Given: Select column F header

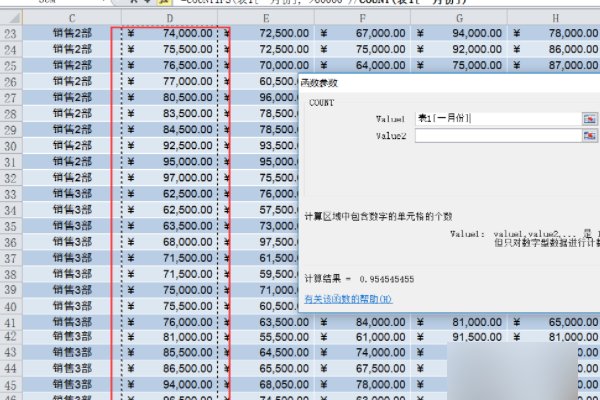Looking at the screenshot, I should point(362,18).
